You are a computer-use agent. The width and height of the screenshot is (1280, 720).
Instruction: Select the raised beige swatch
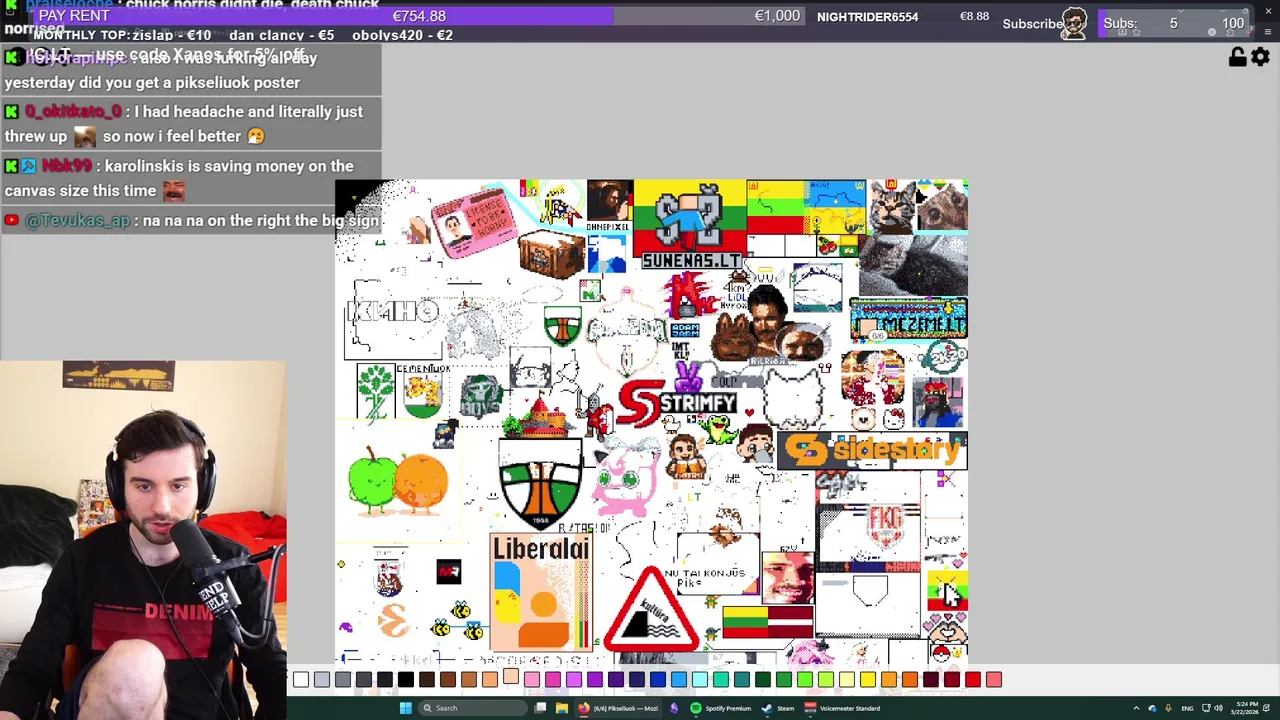click(x=511, y=676)
